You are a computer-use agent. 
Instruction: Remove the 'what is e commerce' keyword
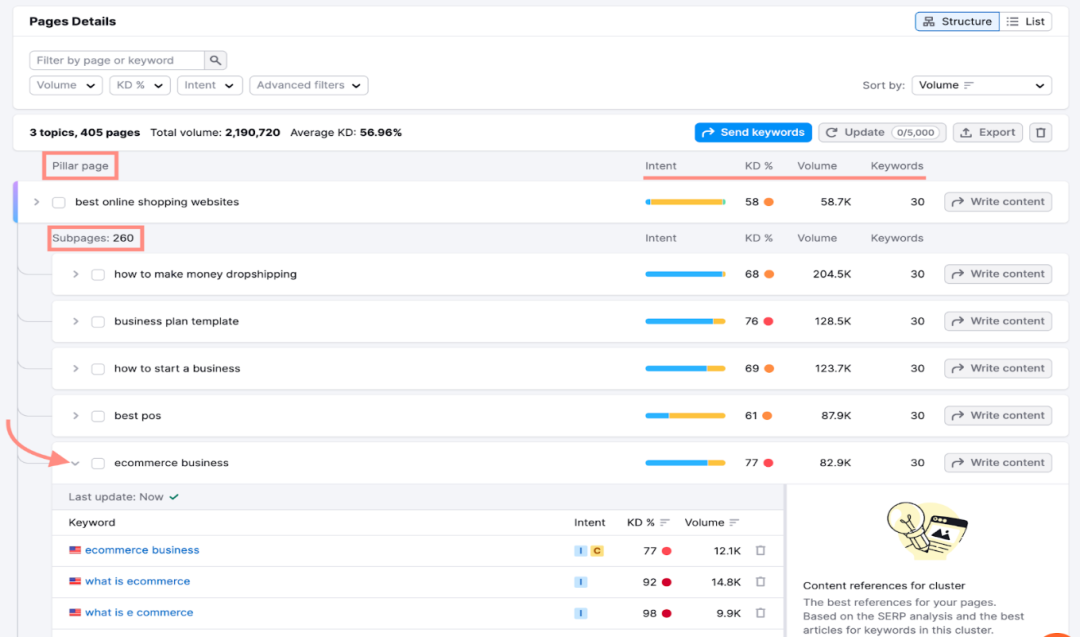point(761,612)
